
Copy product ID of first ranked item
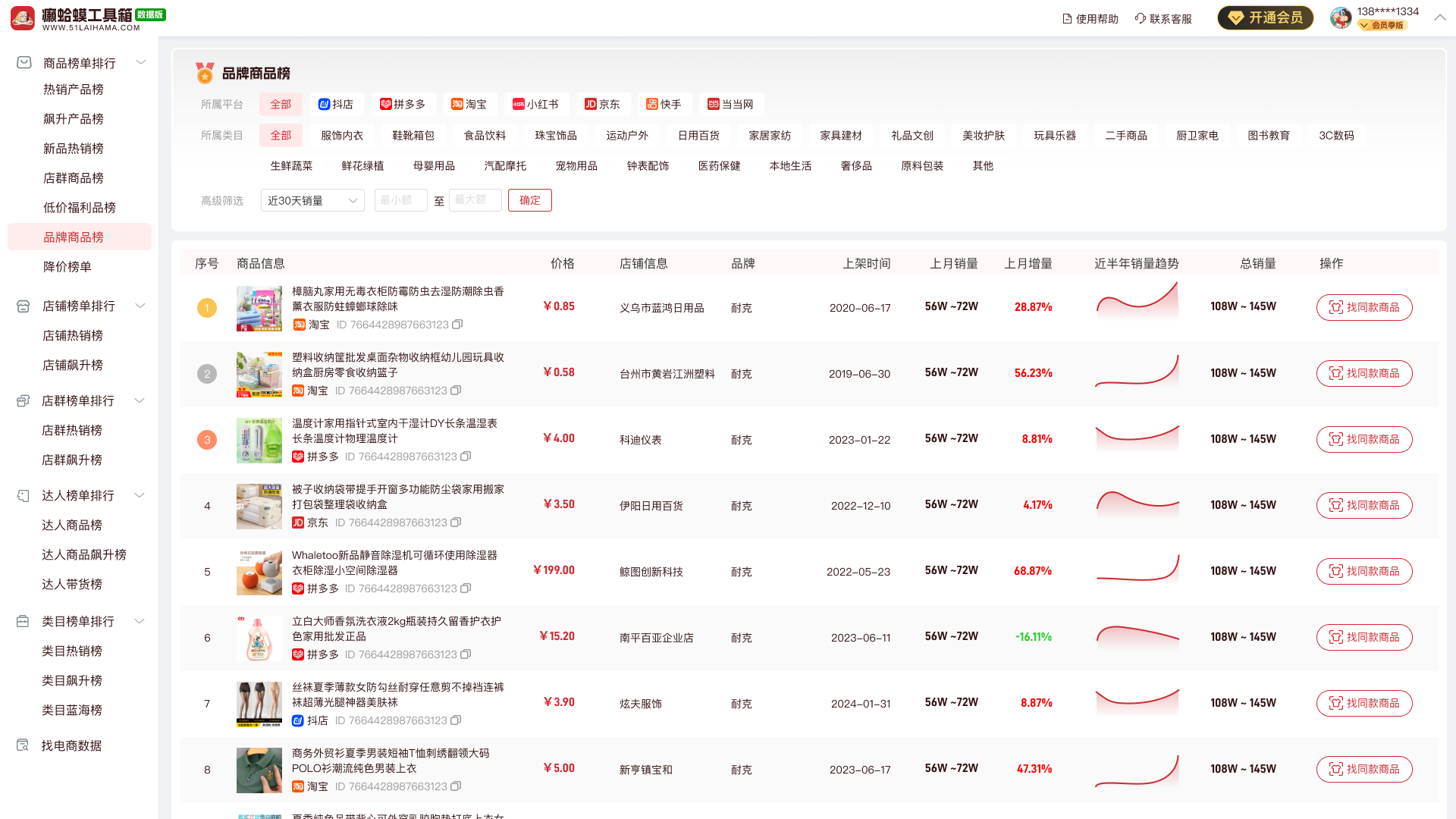pos(457,325)
